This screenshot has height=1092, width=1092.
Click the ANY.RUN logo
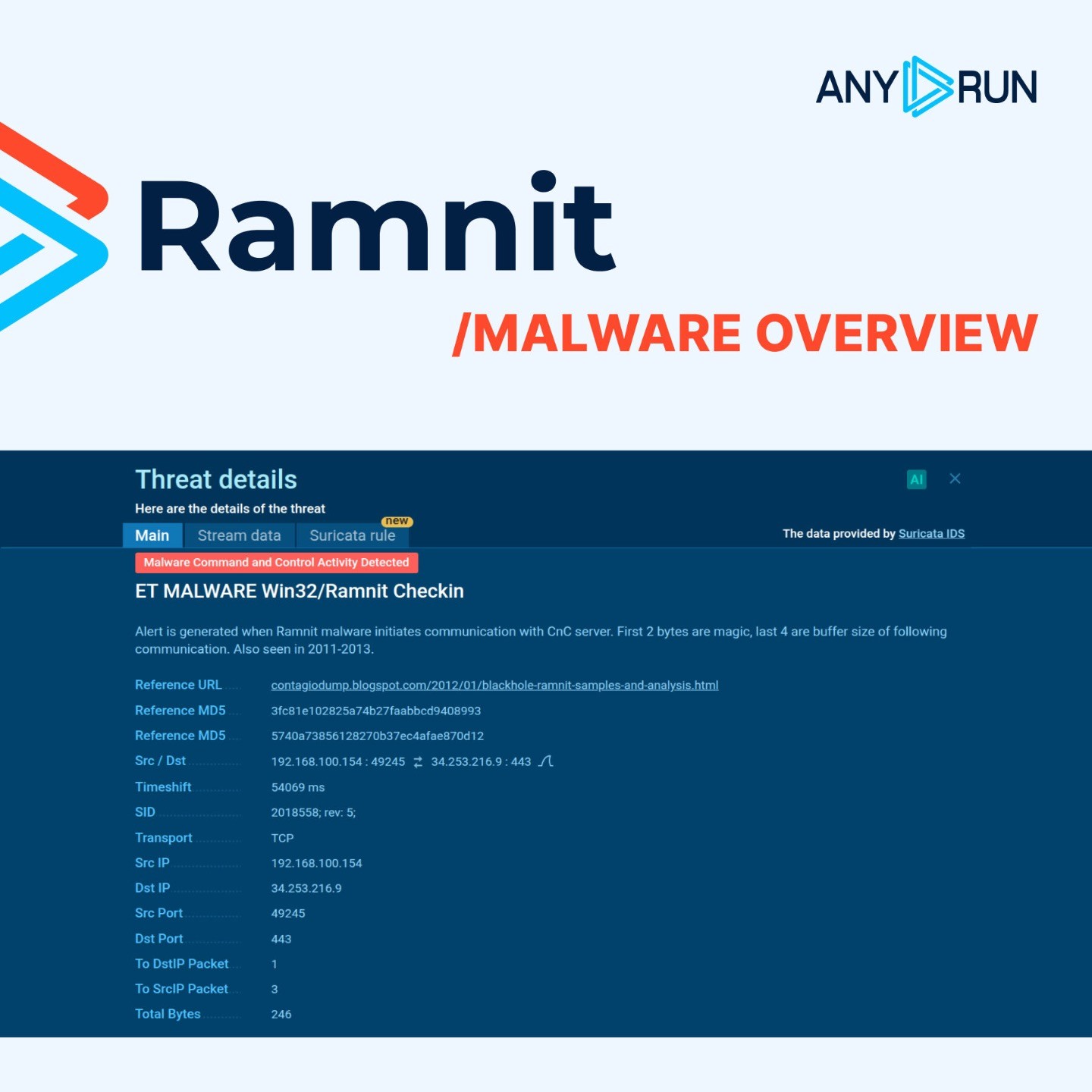coord(926,86)
